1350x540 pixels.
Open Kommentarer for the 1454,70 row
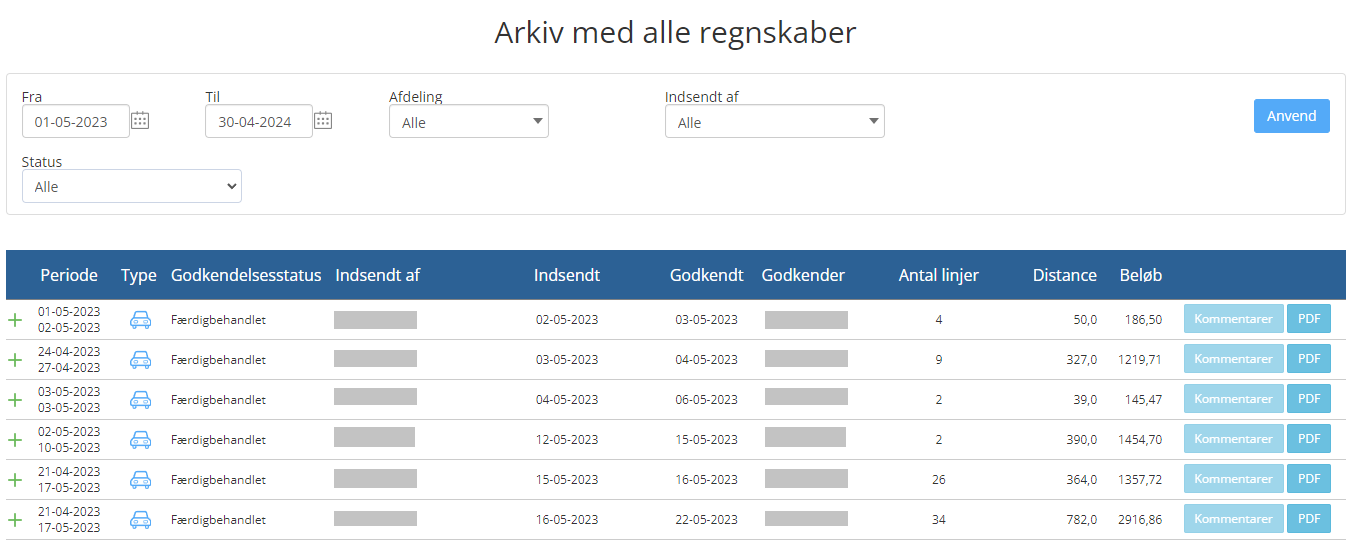tap(1234, 439)
